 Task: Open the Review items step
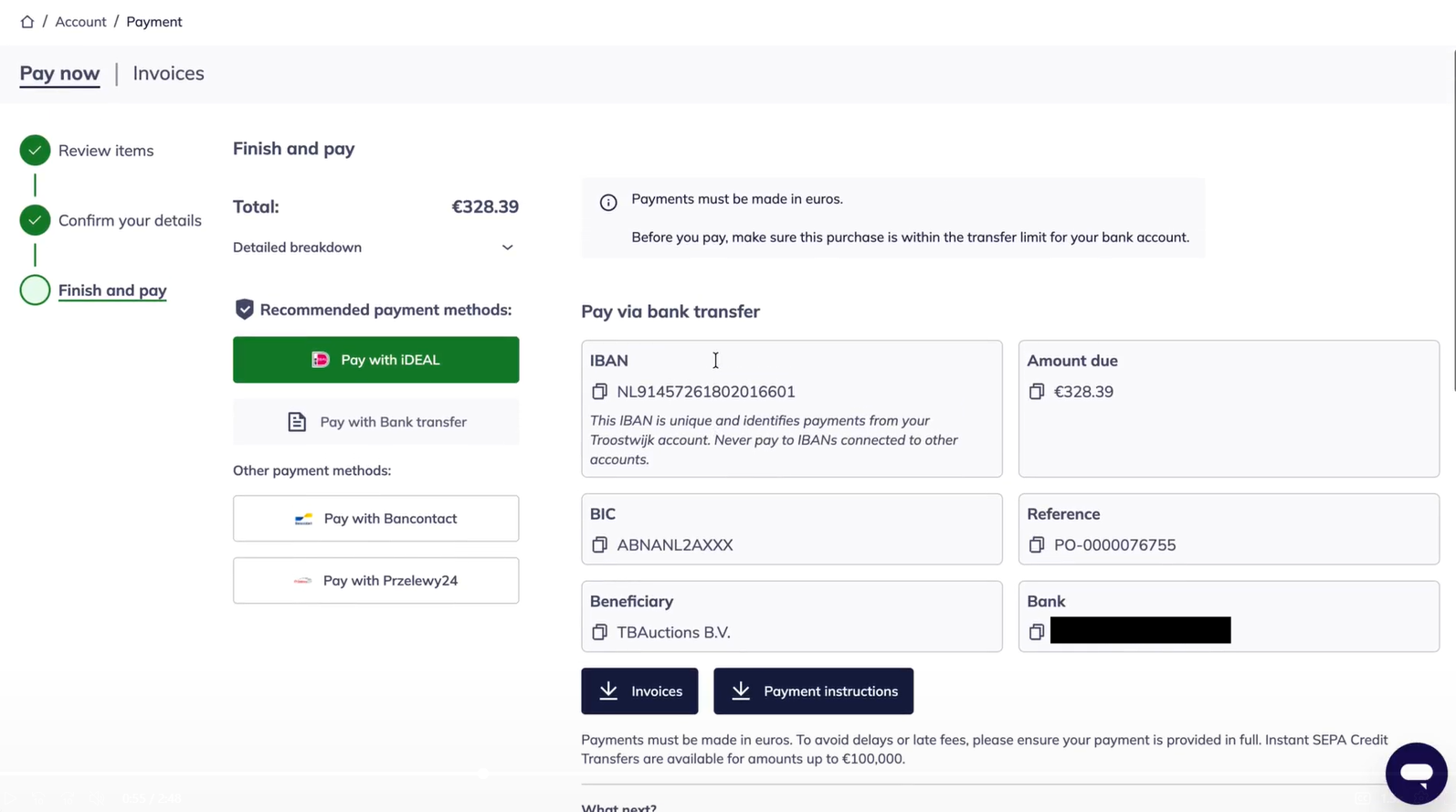pyautogui.click(x=106, y=151)
